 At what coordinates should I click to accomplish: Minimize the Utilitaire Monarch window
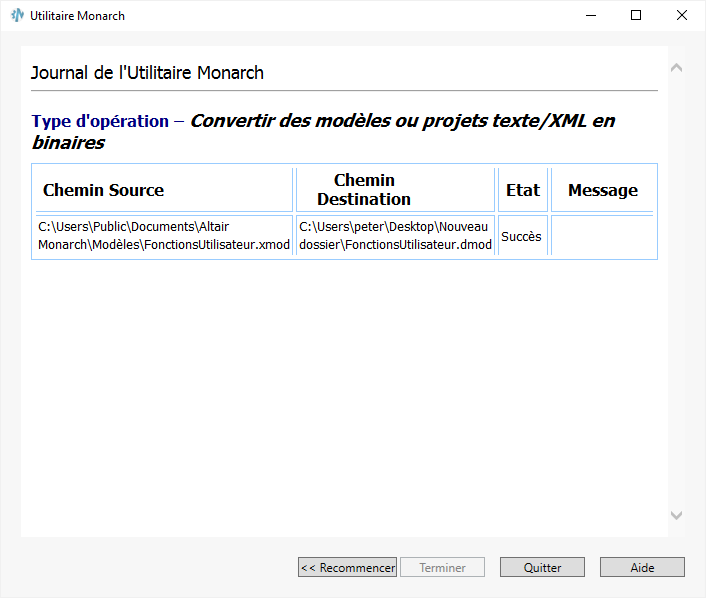591,15
